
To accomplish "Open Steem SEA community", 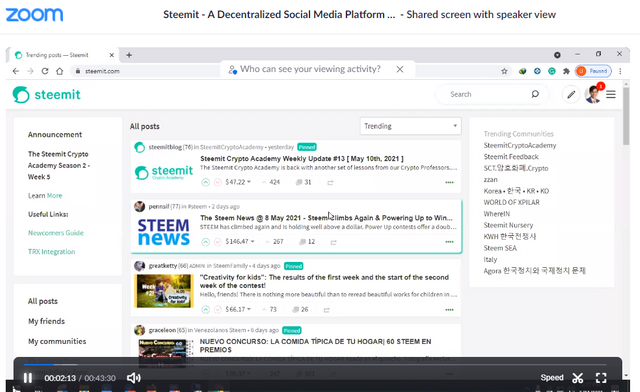I will tap(500, 248).
